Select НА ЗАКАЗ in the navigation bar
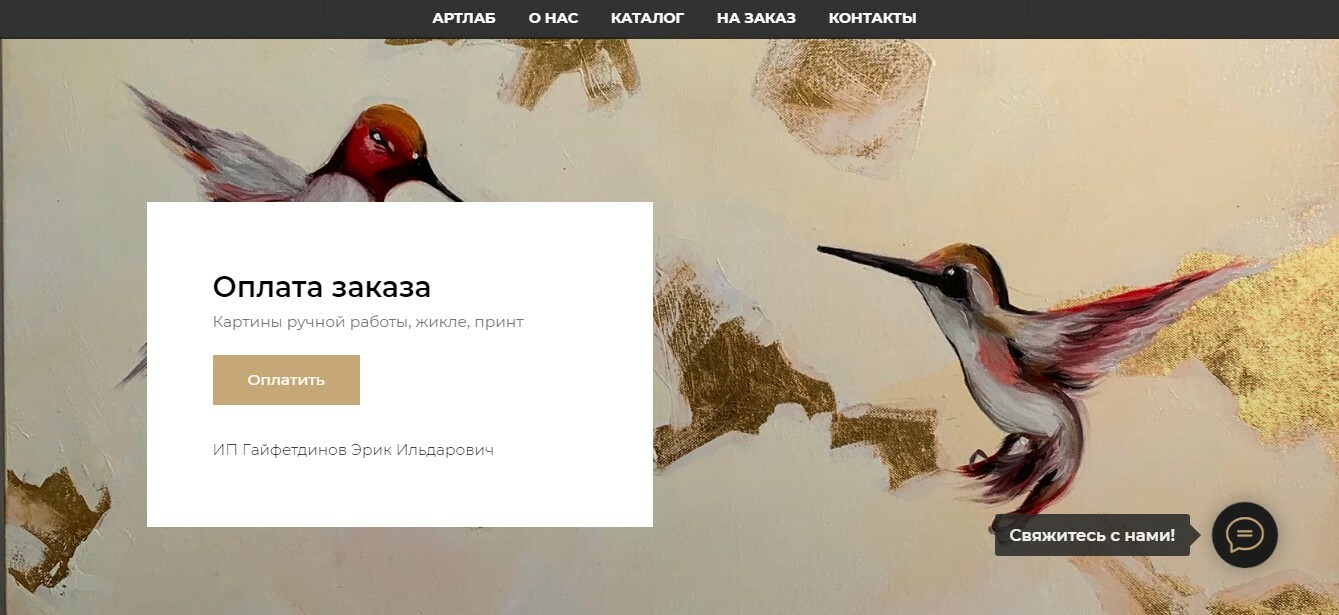 click(x=756, y=18)
